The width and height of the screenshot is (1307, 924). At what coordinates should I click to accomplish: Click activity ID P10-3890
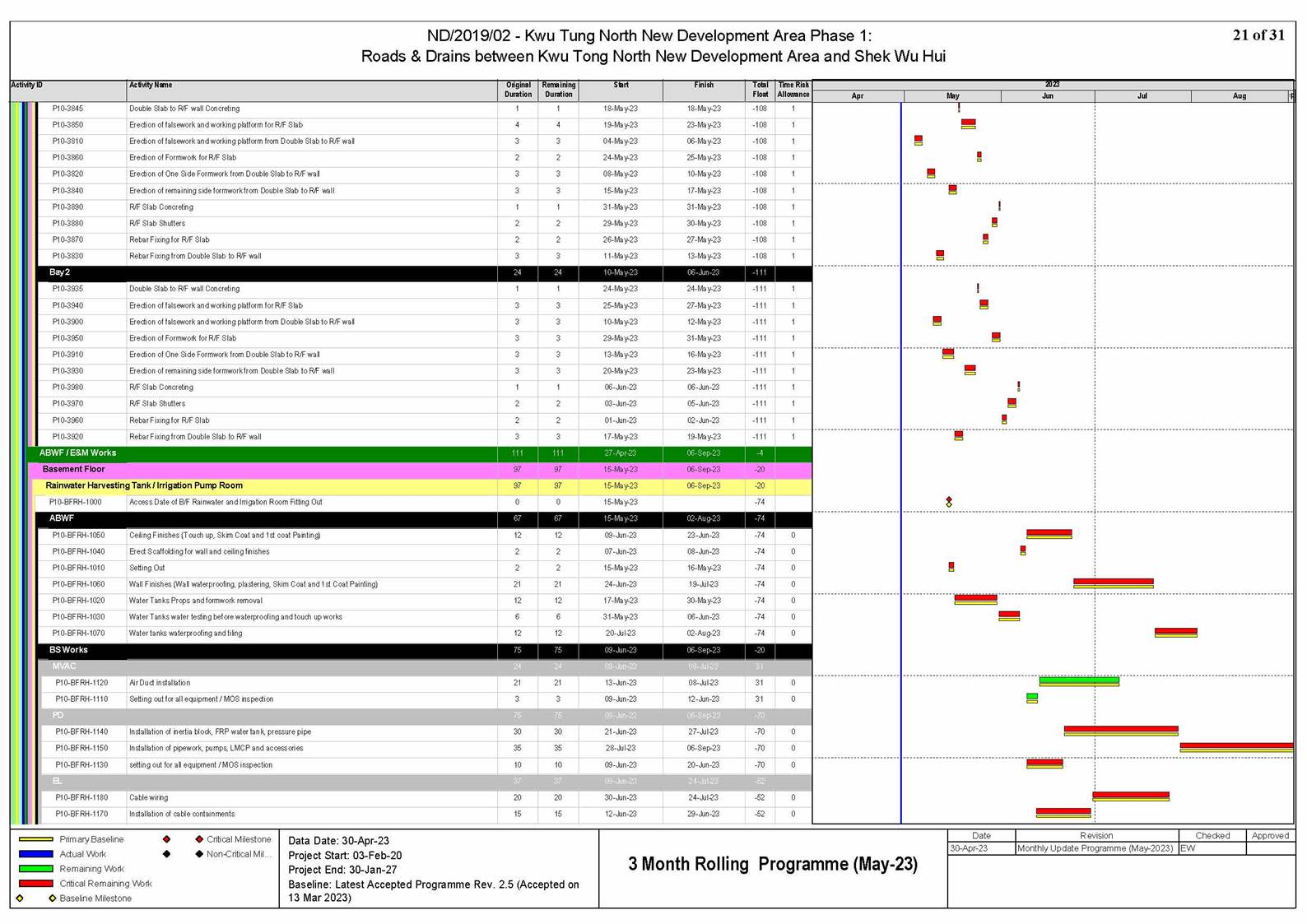click(x=67, y=207)
